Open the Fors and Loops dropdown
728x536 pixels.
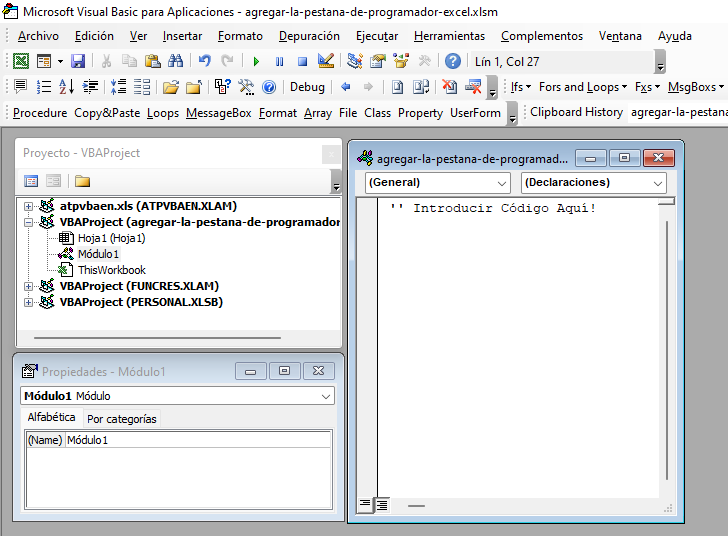click(583, 87)
